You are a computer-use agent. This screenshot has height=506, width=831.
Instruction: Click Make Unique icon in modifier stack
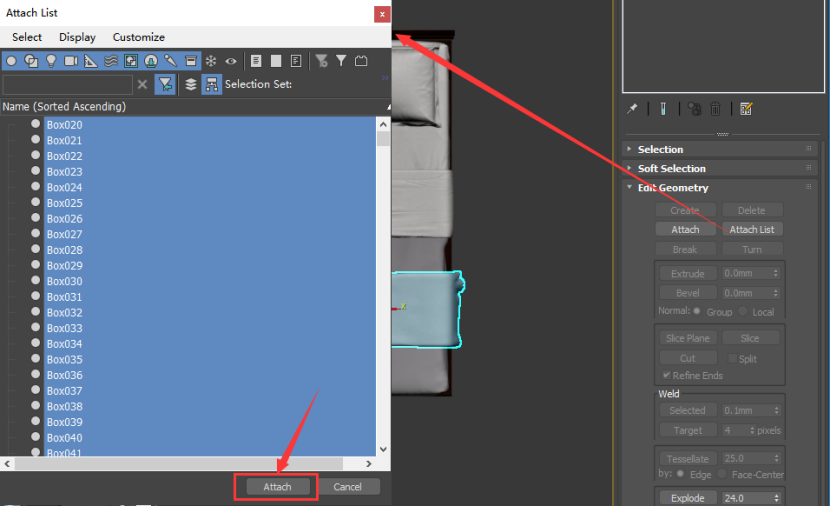click(x=694, y=109)
